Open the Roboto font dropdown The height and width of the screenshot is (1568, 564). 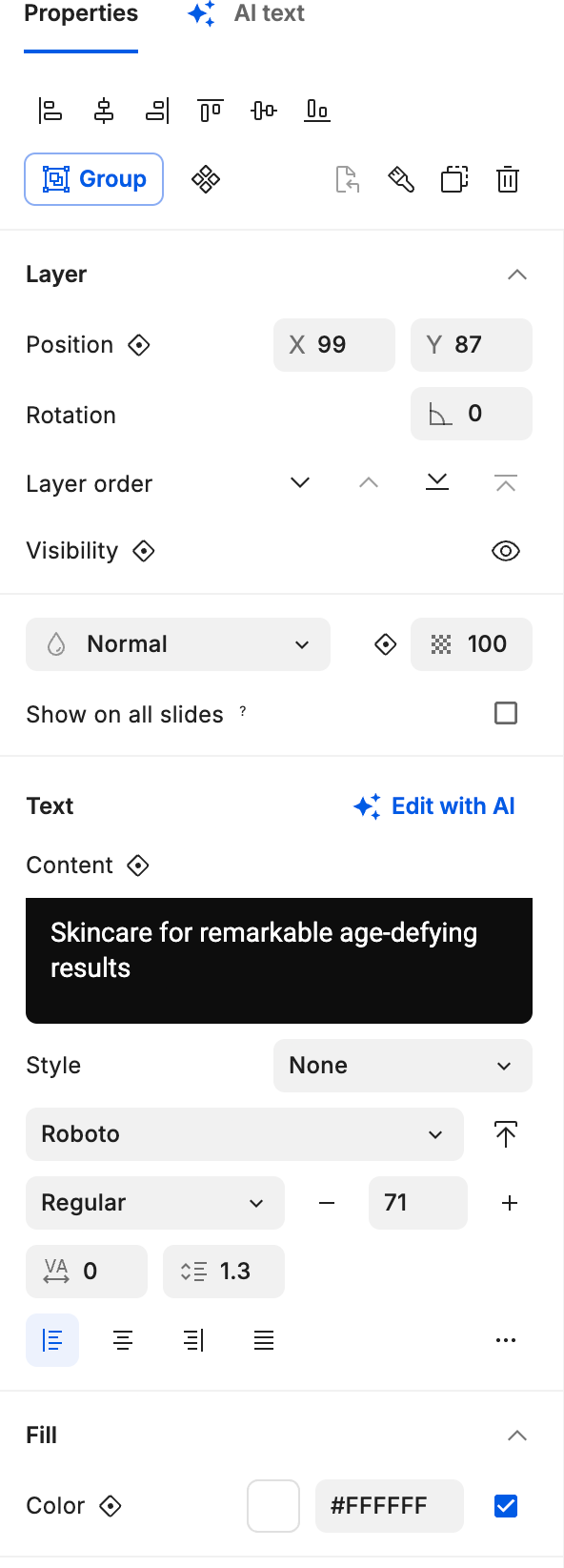tap(245, 1134)
